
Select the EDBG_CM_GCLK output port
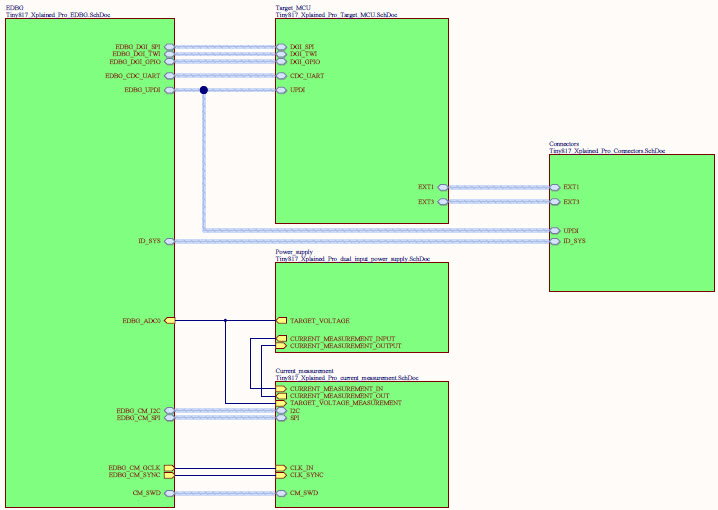pos(169,467)
